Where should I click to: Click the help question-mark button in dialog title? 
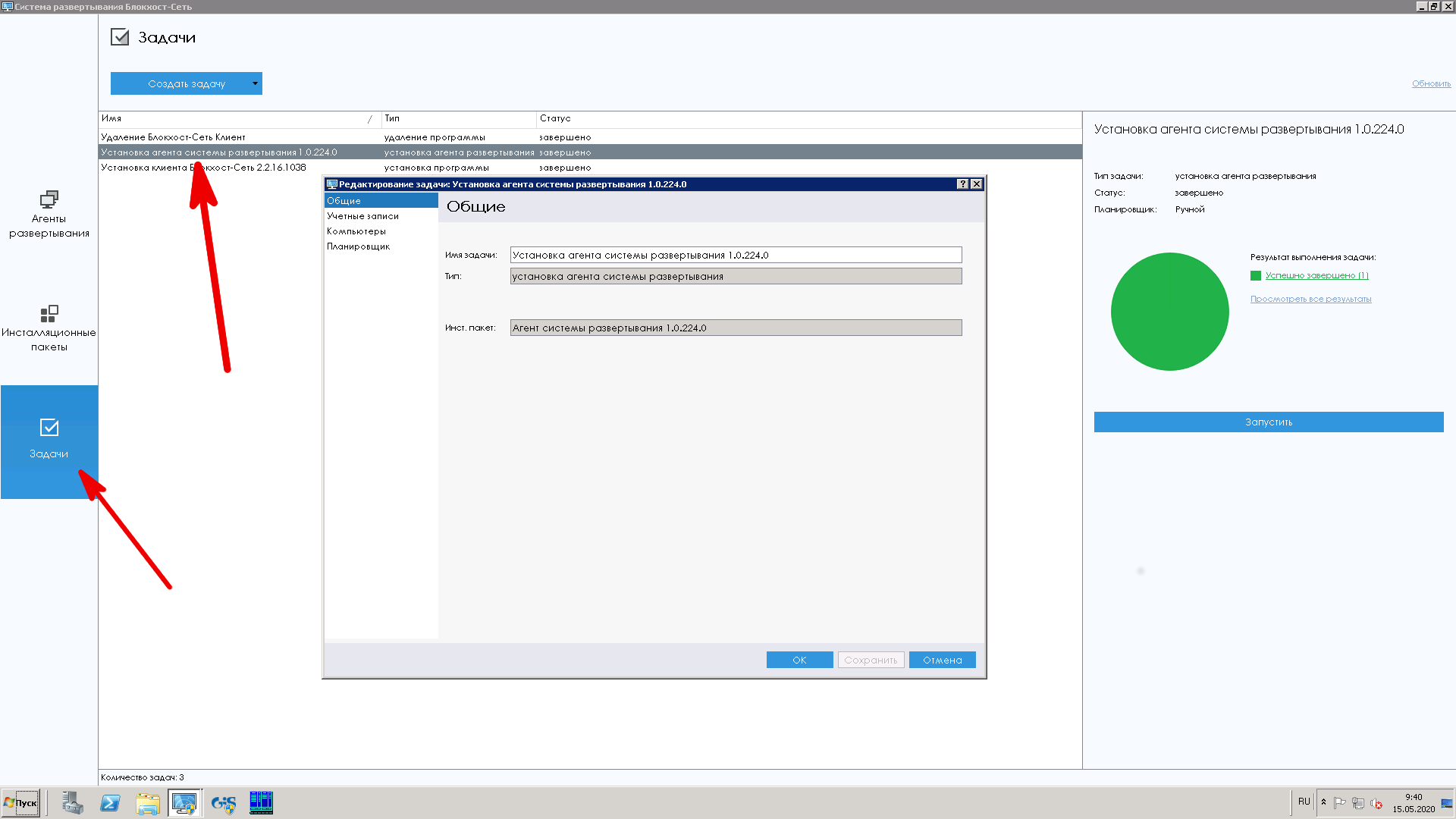962,184
